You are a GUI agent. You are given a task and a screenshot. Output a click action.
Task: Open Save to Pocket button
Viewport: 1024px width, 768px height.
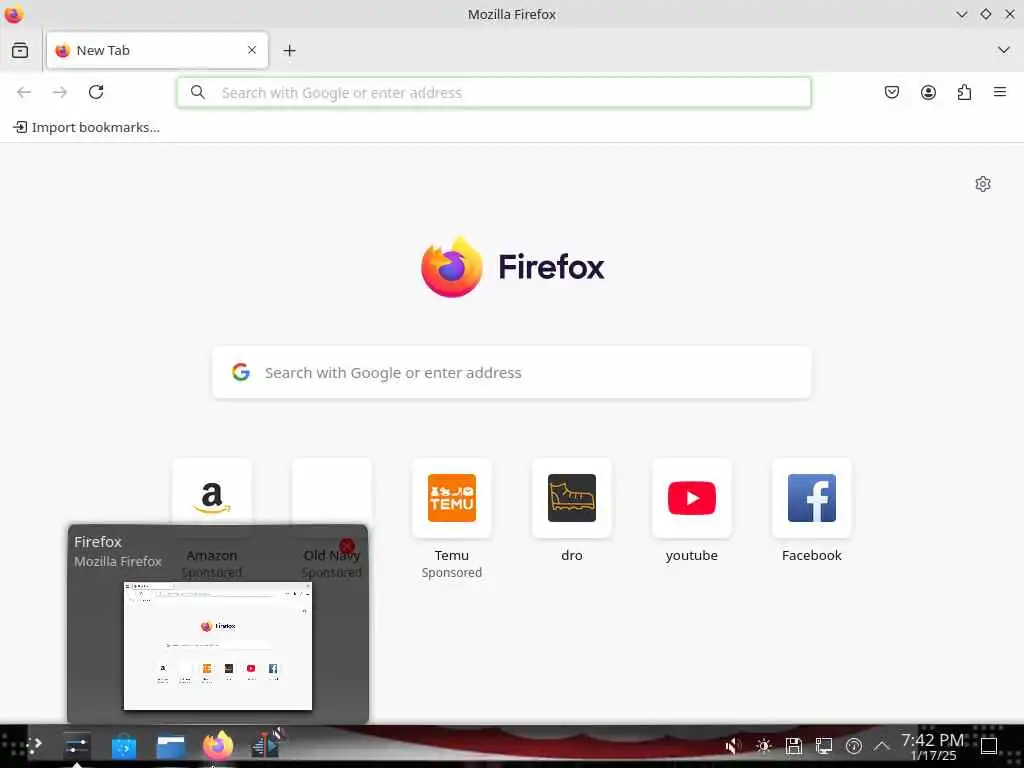pyautogui.click(x=892, y=92)
